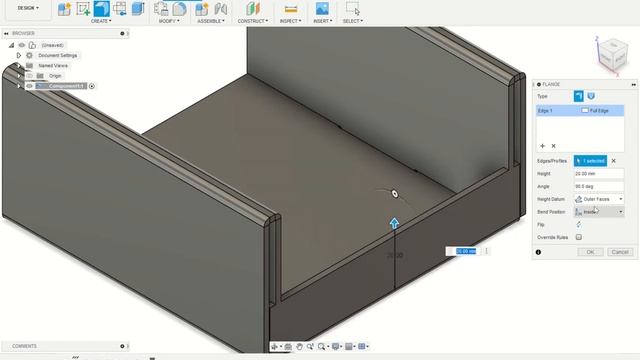Click the blue Extrude-style solid icon

(x=138, y=9)
